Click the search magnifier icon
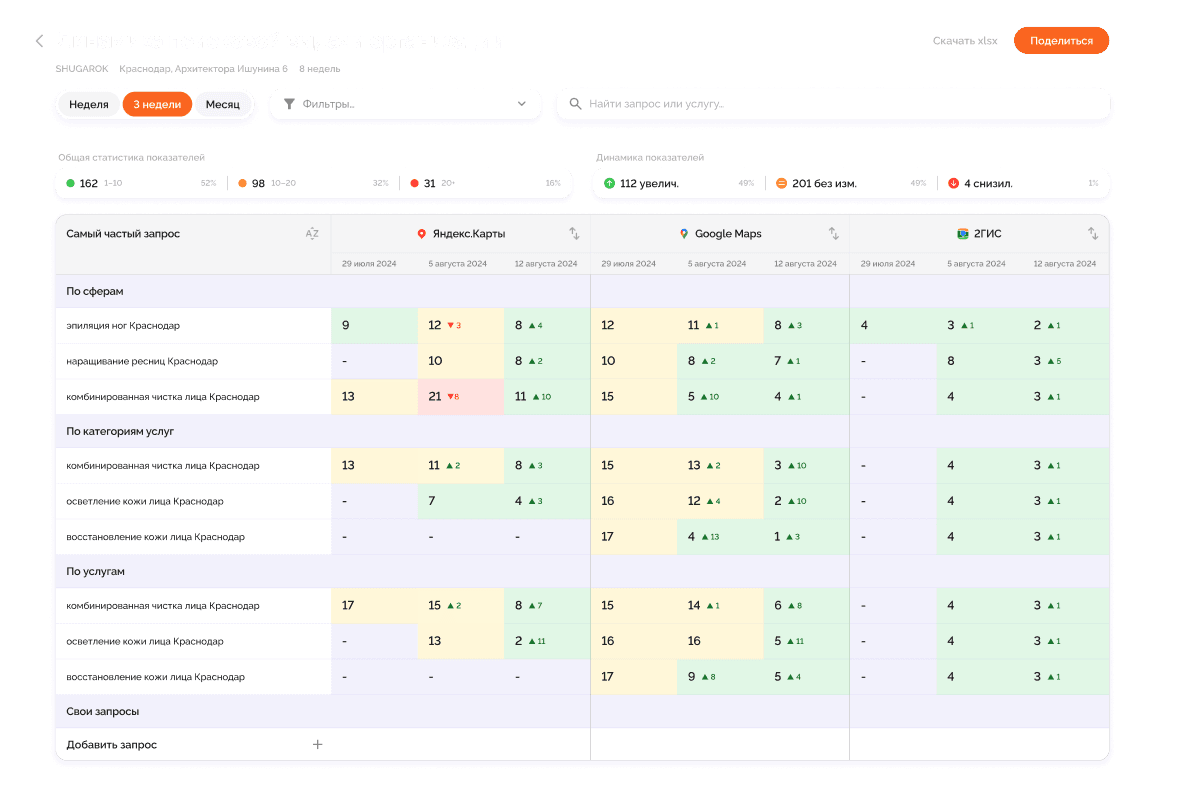This screenshot has height=806, width=1183. [x=575, y=104]
